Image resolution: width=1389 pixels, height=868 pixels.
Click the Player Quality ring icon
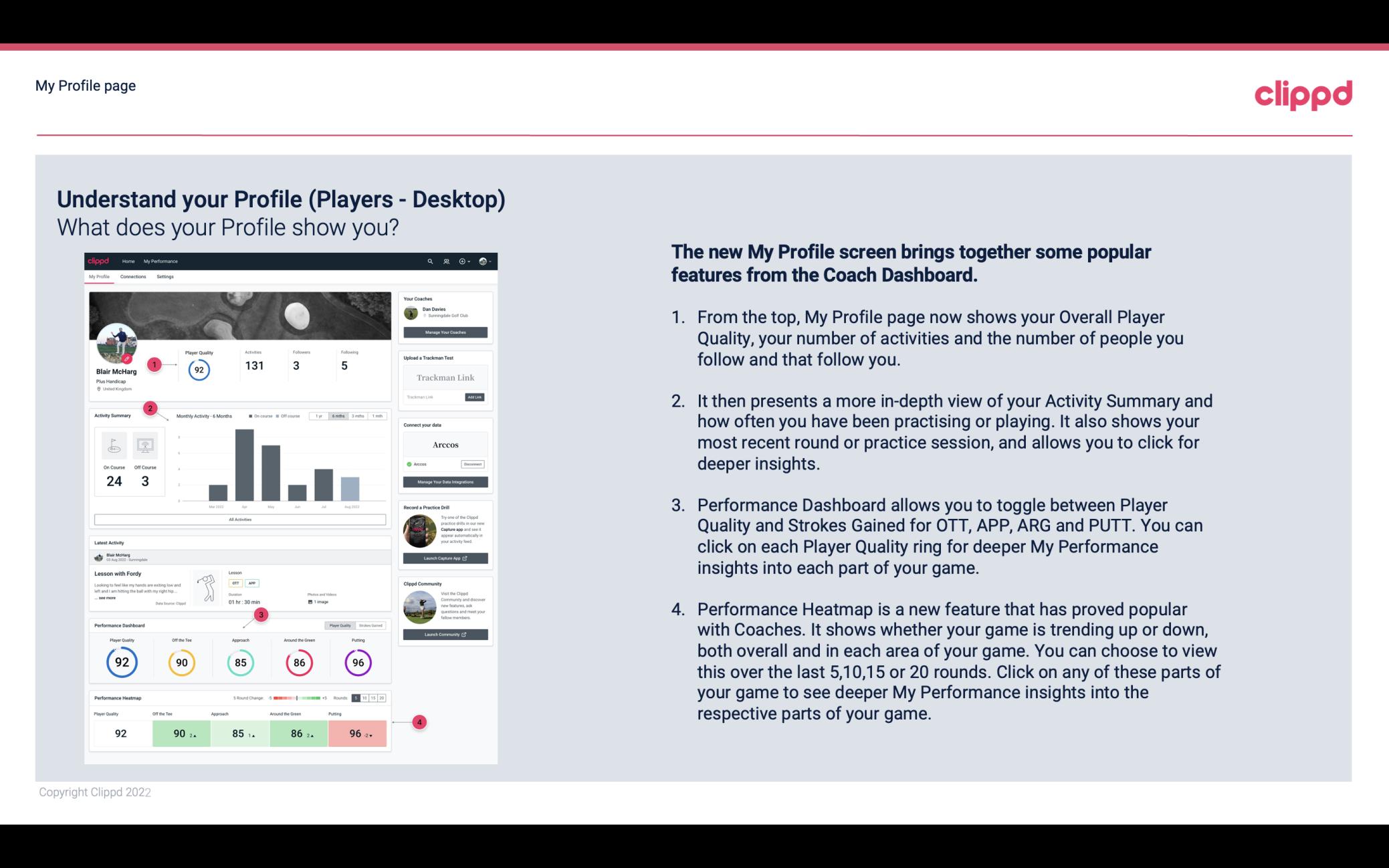pos(122,661)
